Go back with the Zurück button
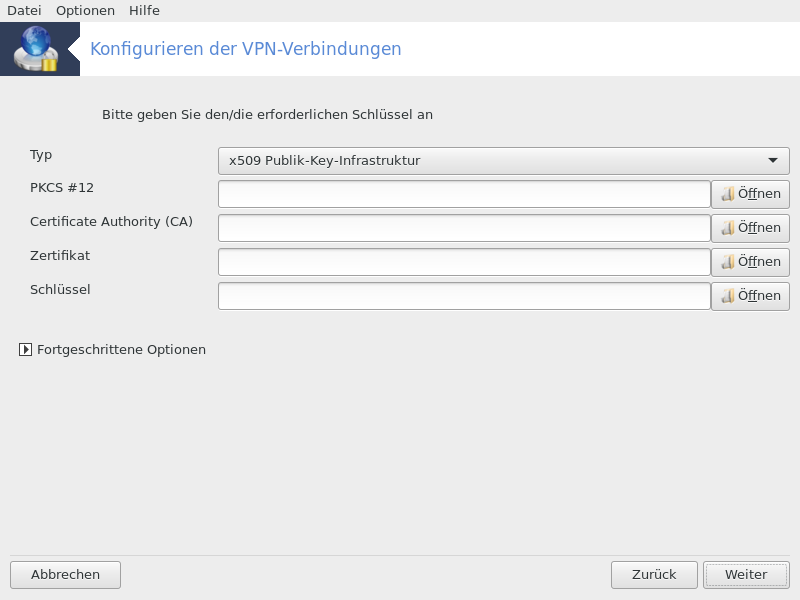800x600 pixels. coord(654,575)
